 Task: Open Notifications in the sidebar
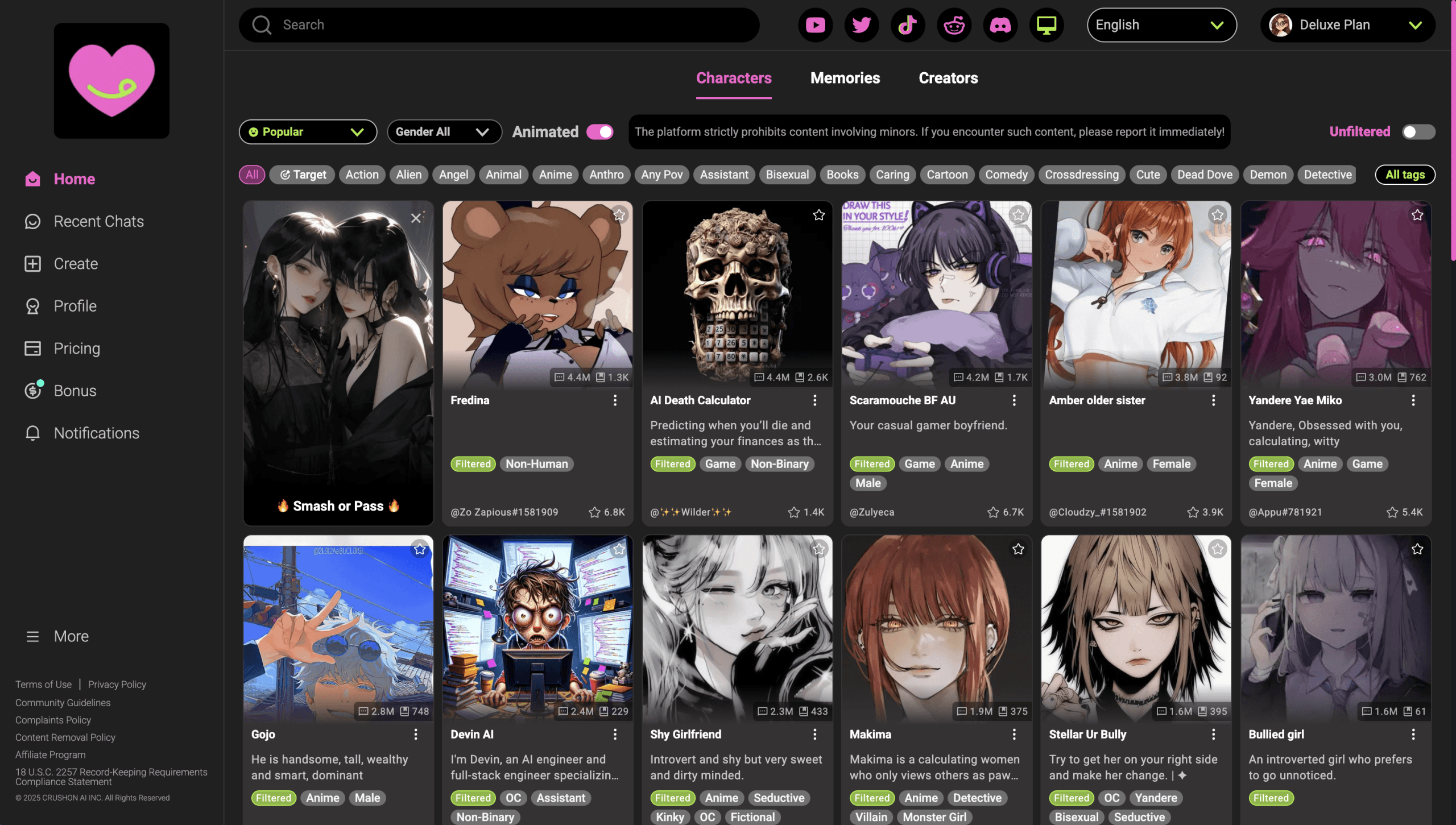click(x=82, y=433)
